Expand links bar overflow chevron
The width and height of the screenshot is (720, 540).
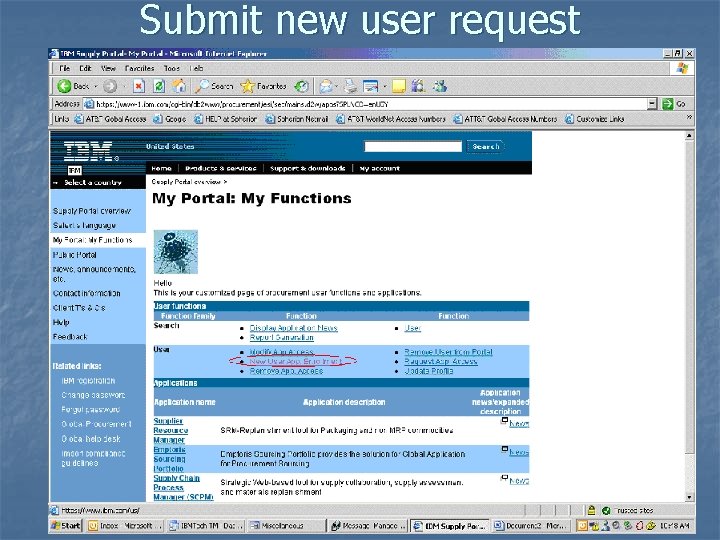tap(689, 118)
